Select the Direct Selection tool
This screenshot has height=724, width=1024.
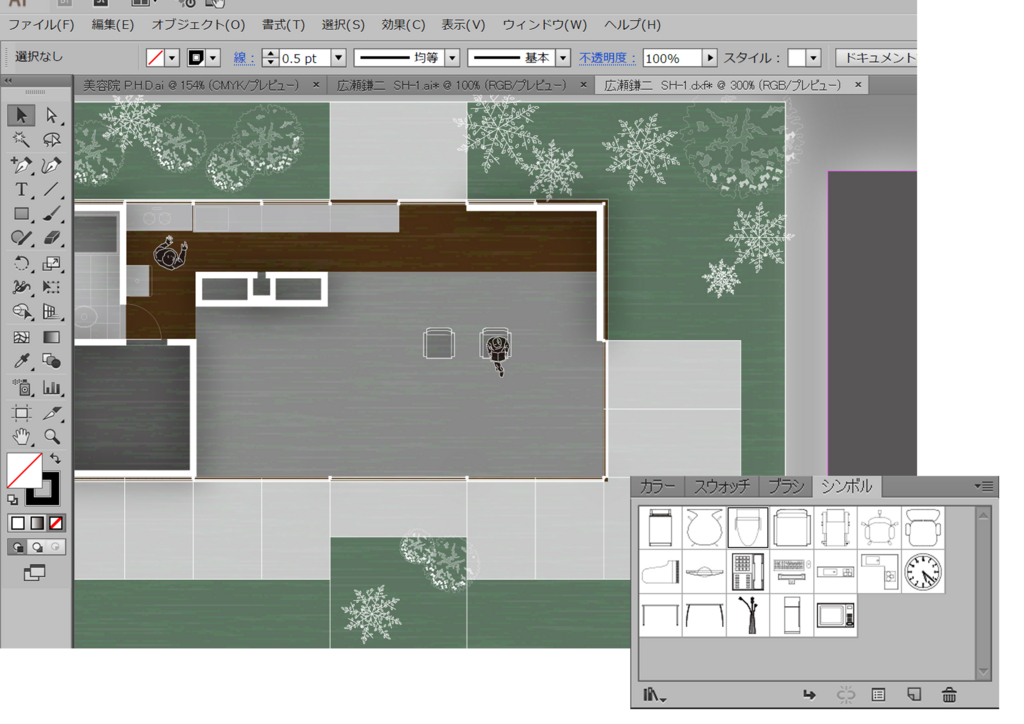pos(52,116)
